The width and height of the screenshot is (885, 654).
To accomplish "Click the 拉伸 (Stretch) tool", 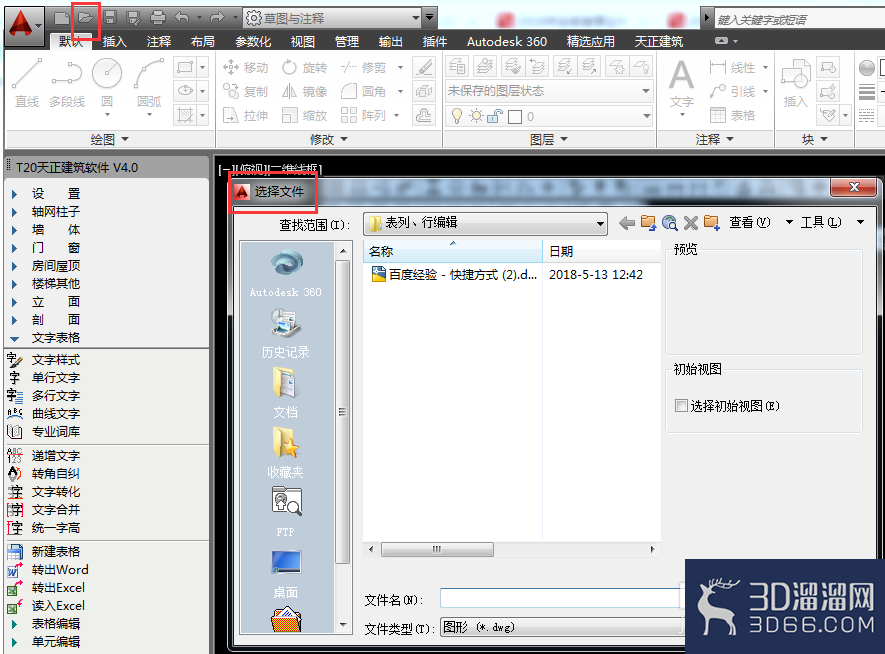I will click(245, 116).
